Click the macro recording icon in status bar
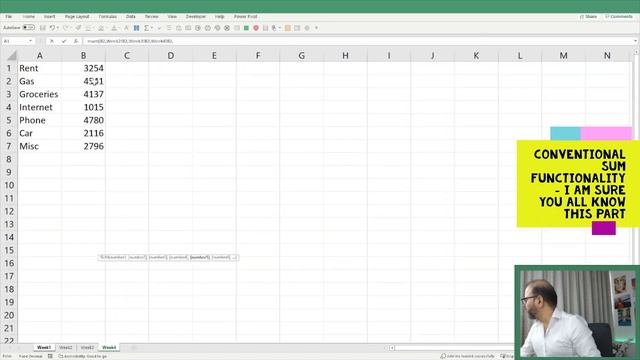Screen dimensions: 640x360 (x=50, y=356)
